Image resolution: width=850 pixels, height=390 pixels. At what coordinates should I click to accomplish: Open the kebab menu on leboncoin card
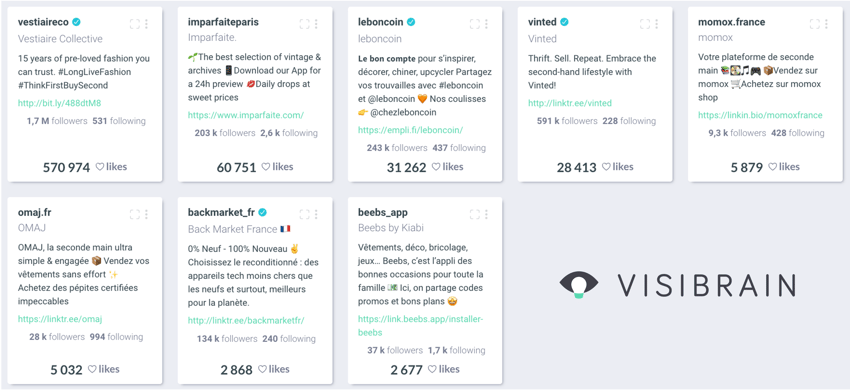[x=486, y=24]
